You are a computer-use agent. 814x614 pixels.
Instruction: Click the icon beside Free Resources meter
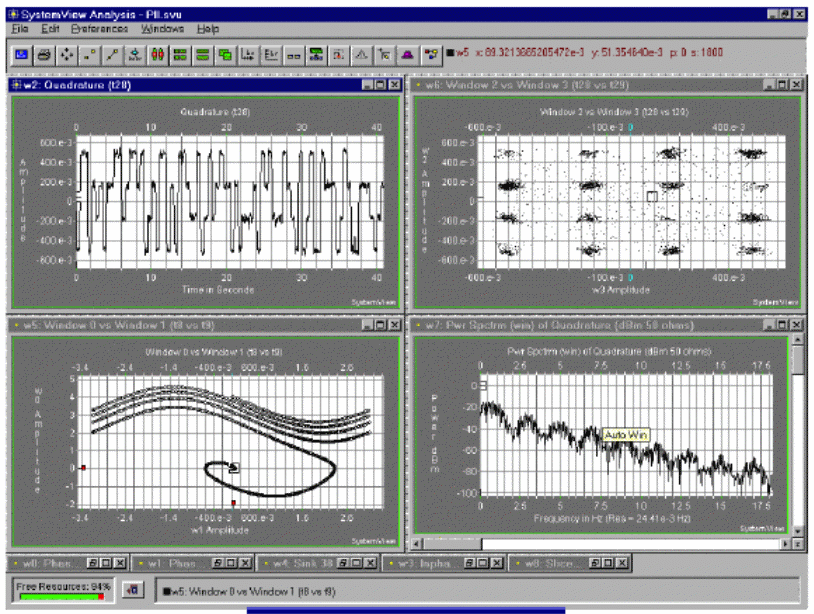coord(131,589)
